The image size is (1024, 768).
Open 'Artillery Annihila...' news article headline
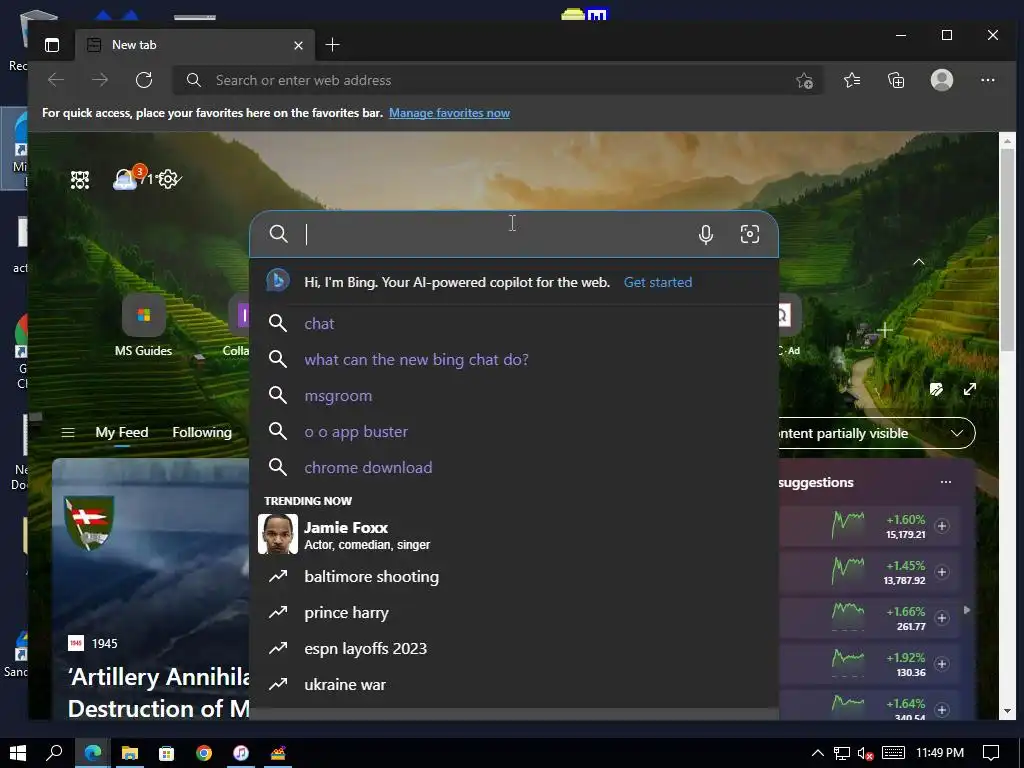coord(158,692)
